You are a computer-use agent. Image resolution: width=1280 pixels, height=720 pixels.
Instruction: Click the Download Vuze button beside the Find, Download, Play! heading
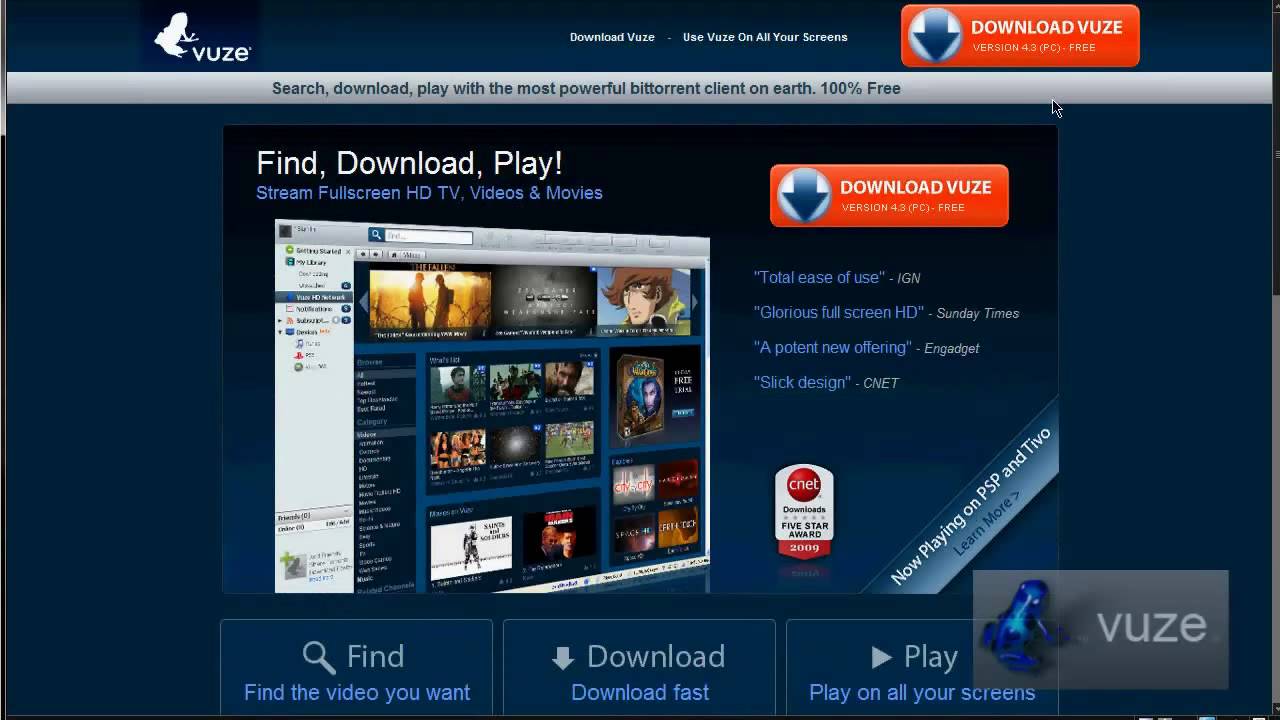tap(889, 195)
